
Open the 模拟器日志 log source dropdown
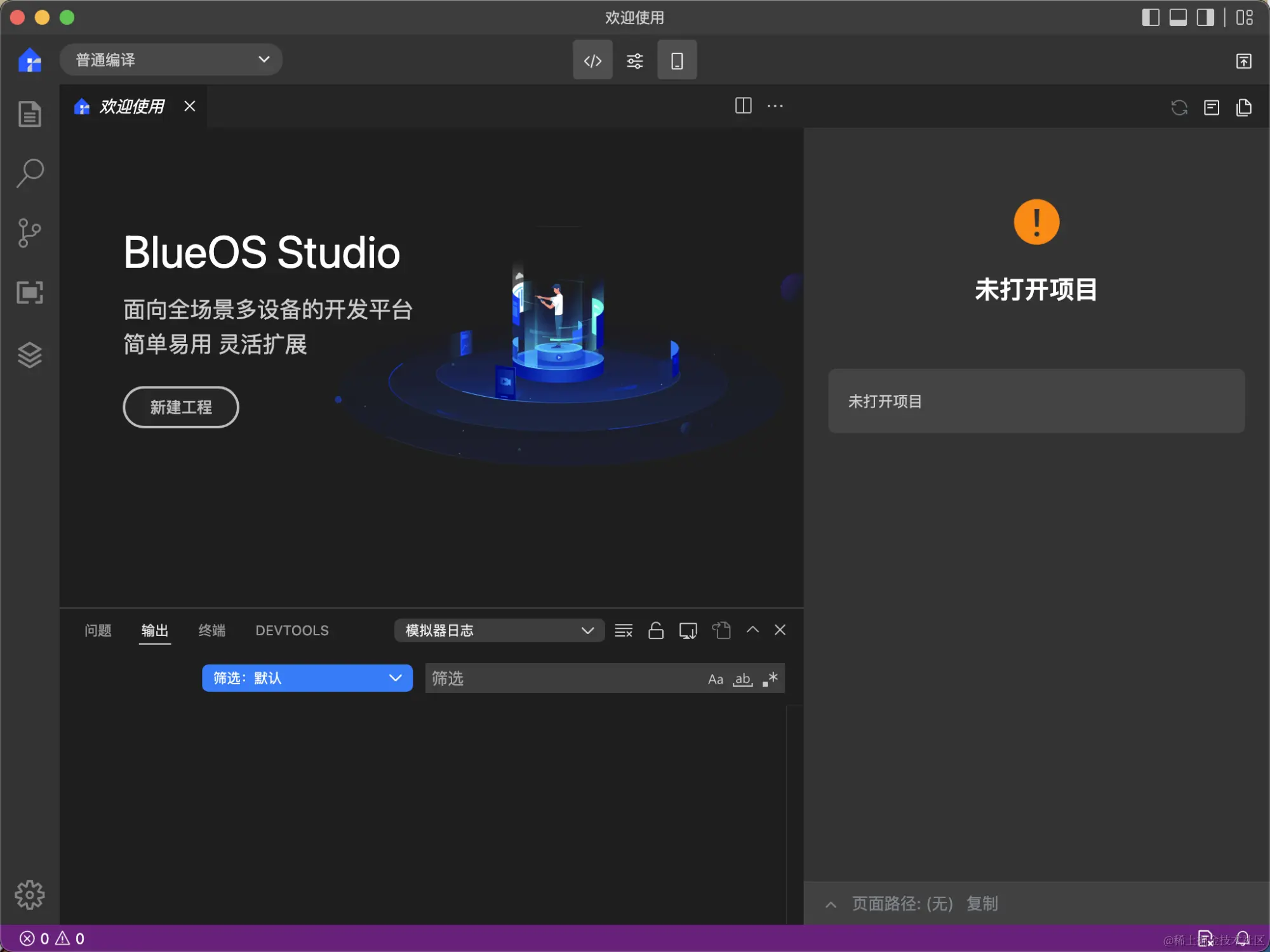499,630
